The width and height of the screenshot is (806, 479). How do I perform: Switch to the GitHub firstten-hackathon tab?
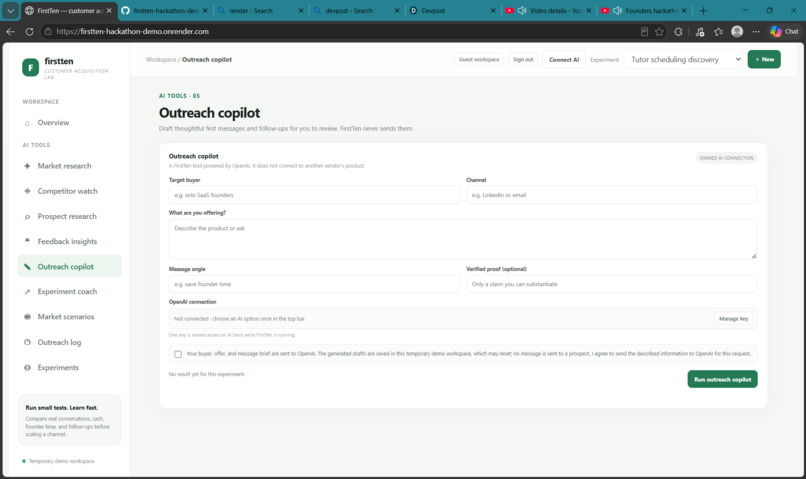point(164,10)
